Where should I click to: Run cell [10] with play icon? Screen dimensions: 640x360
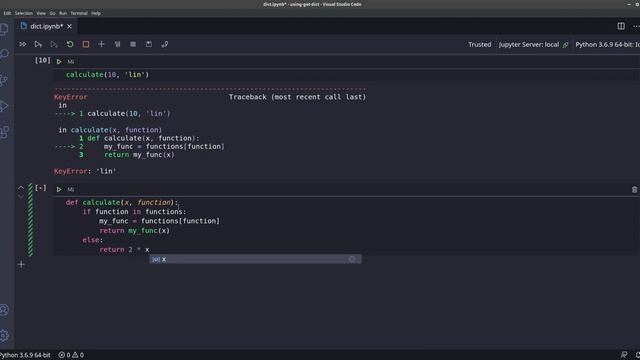[59, 62]
